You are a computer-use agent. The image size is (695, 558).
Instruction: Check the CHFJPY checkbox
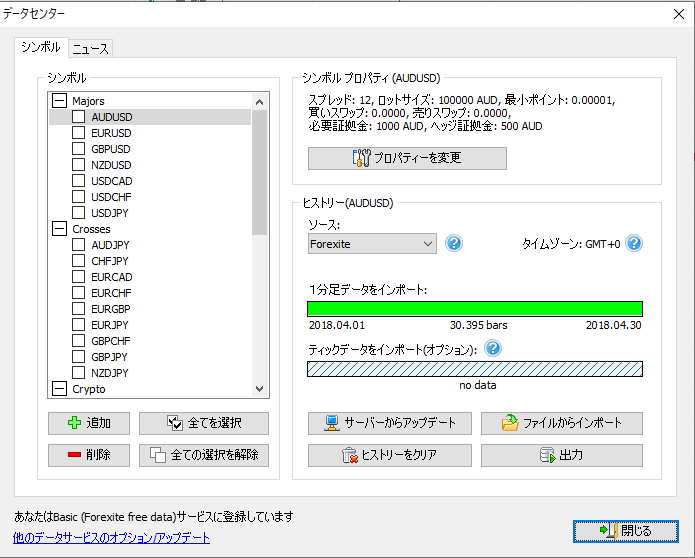pos(78,261)
